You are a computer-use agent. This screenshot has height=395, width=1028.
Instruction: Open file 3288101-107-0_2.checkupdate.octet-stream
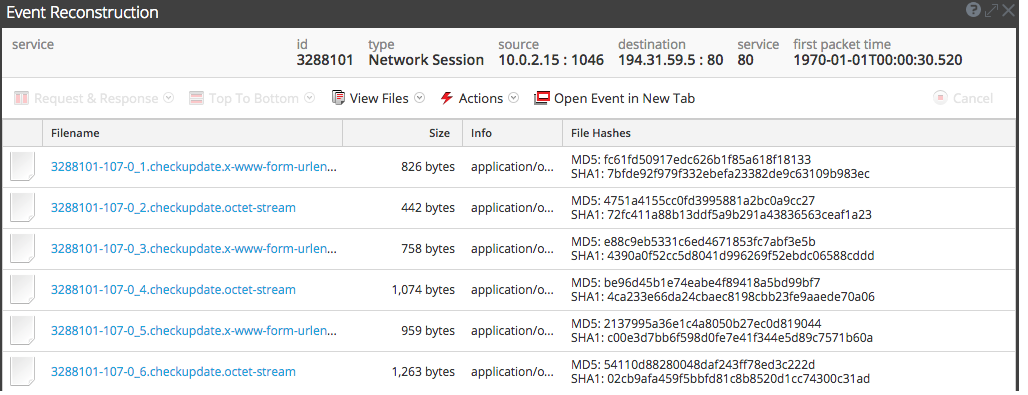click(x=173, y=207)
